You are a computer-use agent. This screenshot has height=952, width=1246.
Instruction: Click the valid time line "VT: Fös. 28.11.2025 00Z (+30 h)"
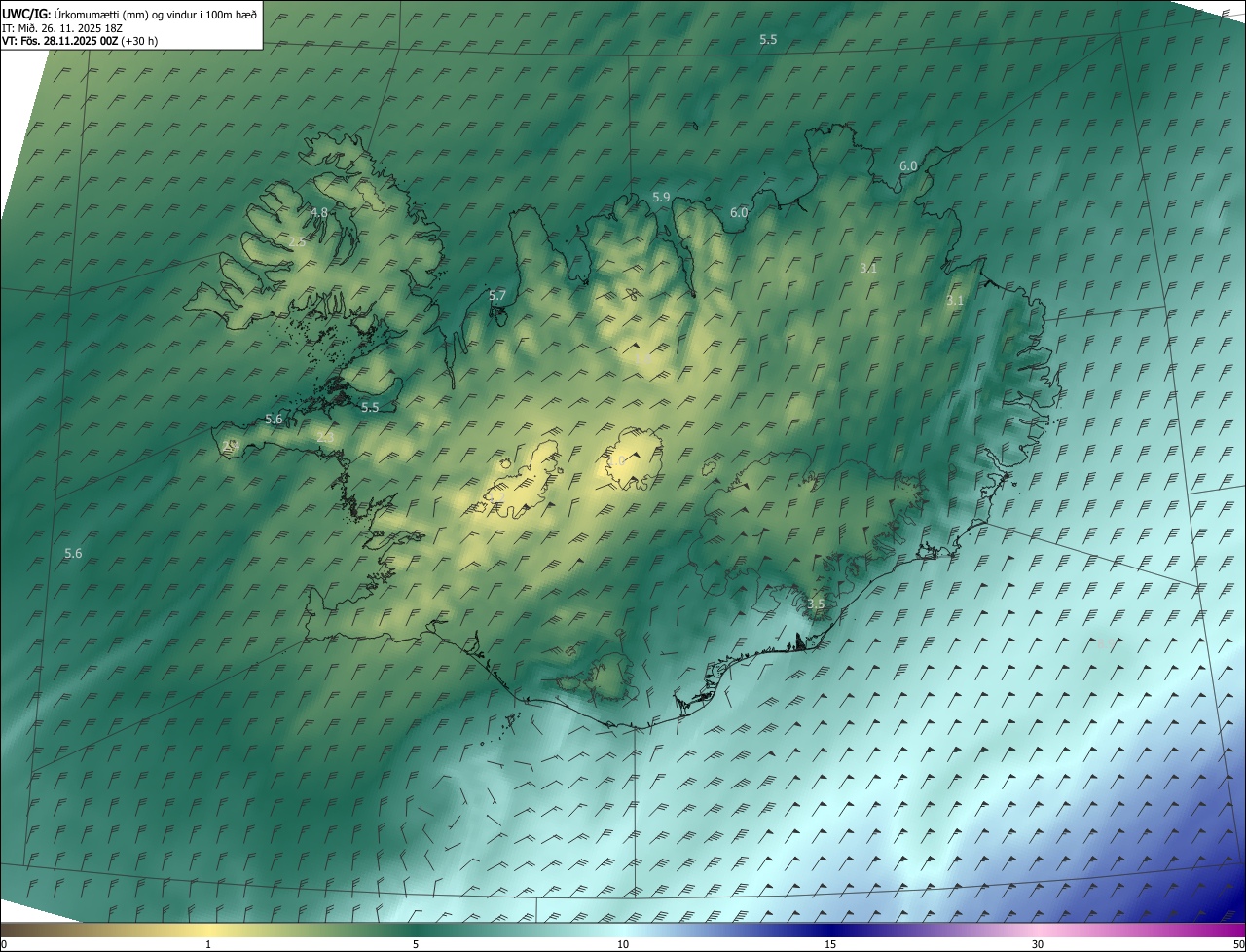pos(80,41)
